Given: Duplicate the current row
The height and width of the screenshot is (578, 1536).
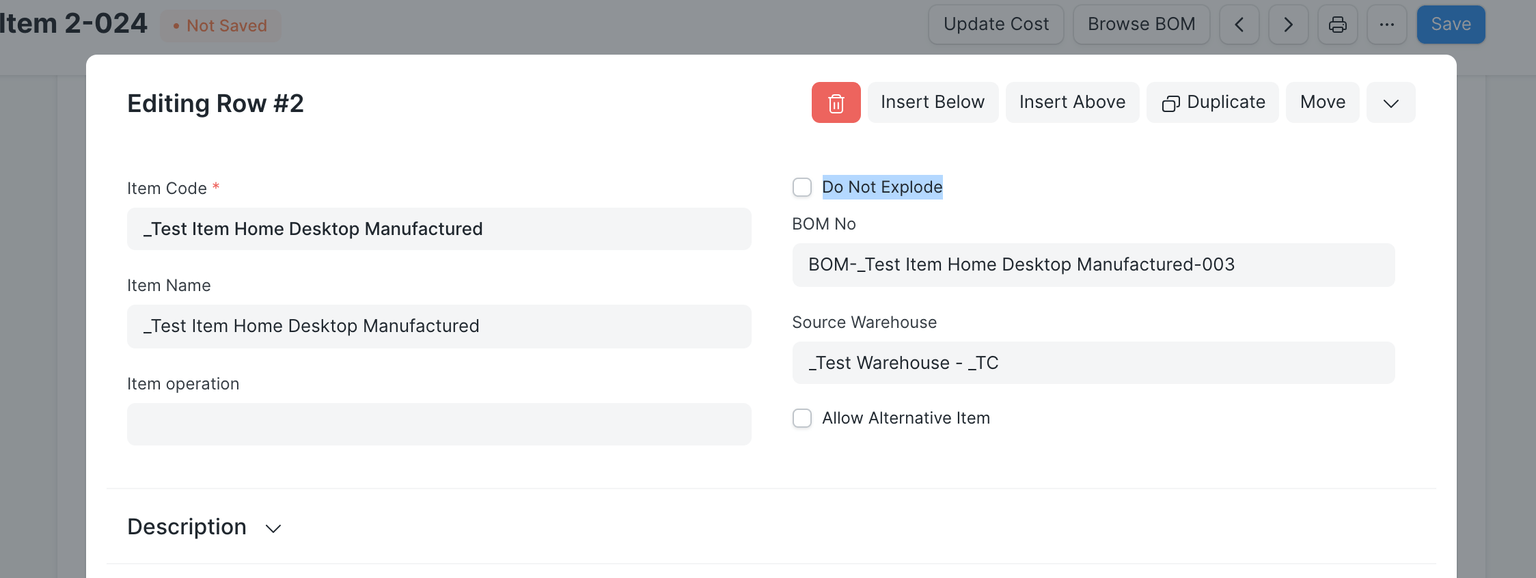Looking at the screenshot, I should pos(1212,103).
